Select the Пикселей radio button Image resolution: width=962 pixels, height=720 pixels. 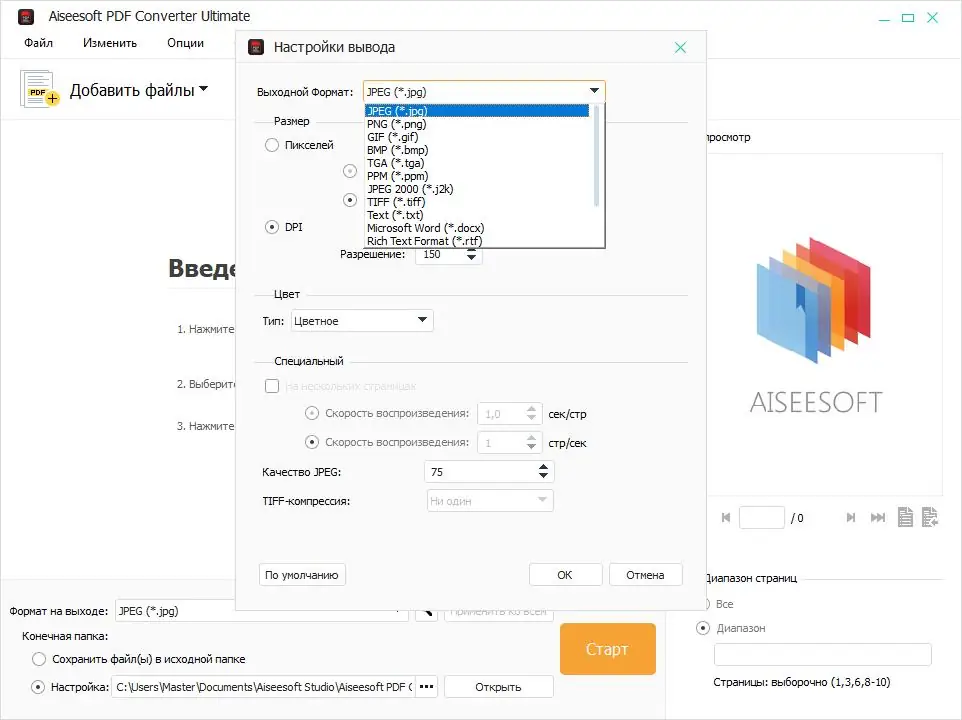[x=272, y=145]
